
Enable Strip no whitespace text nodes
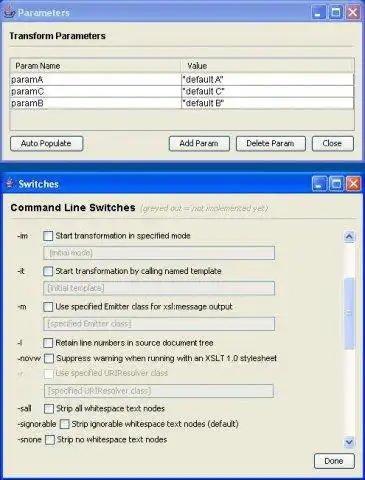click(50, 440)
